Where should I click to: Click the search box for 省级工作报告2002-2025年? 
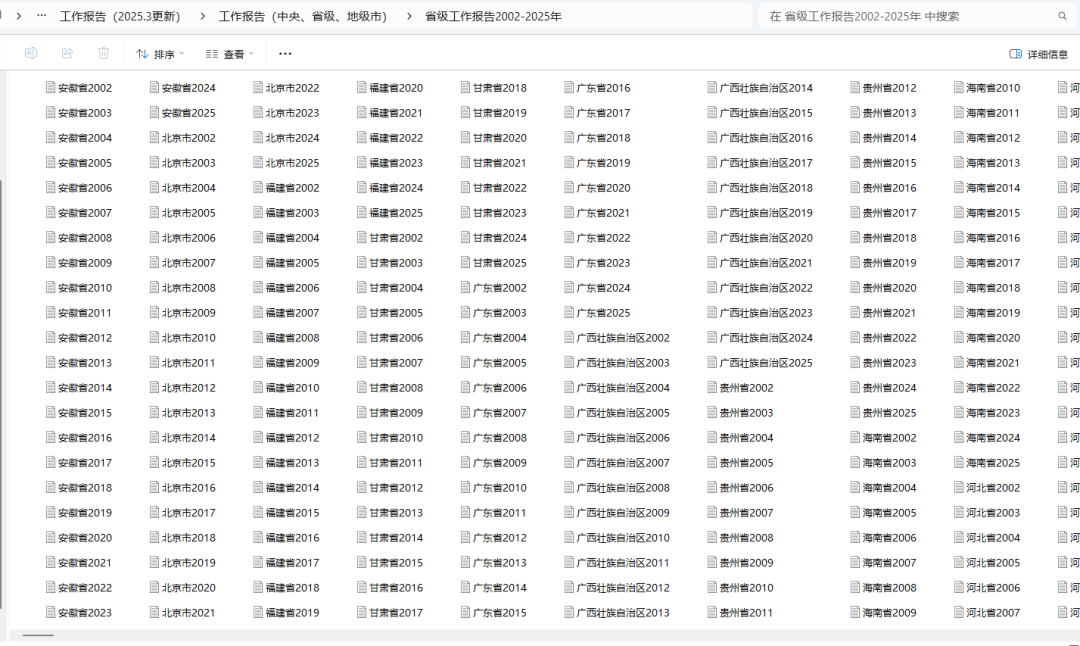[x=900, y=16]
